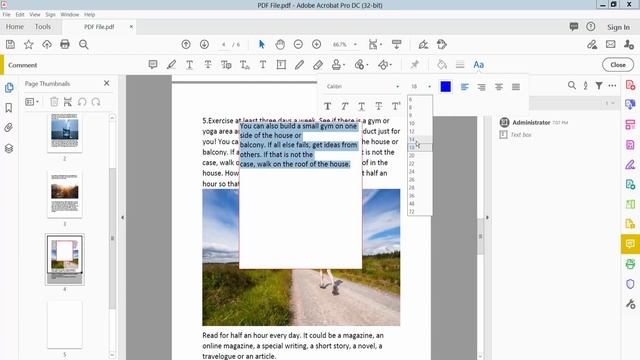
Task: Select the Add text comment tool
Action: click(263, 64)
